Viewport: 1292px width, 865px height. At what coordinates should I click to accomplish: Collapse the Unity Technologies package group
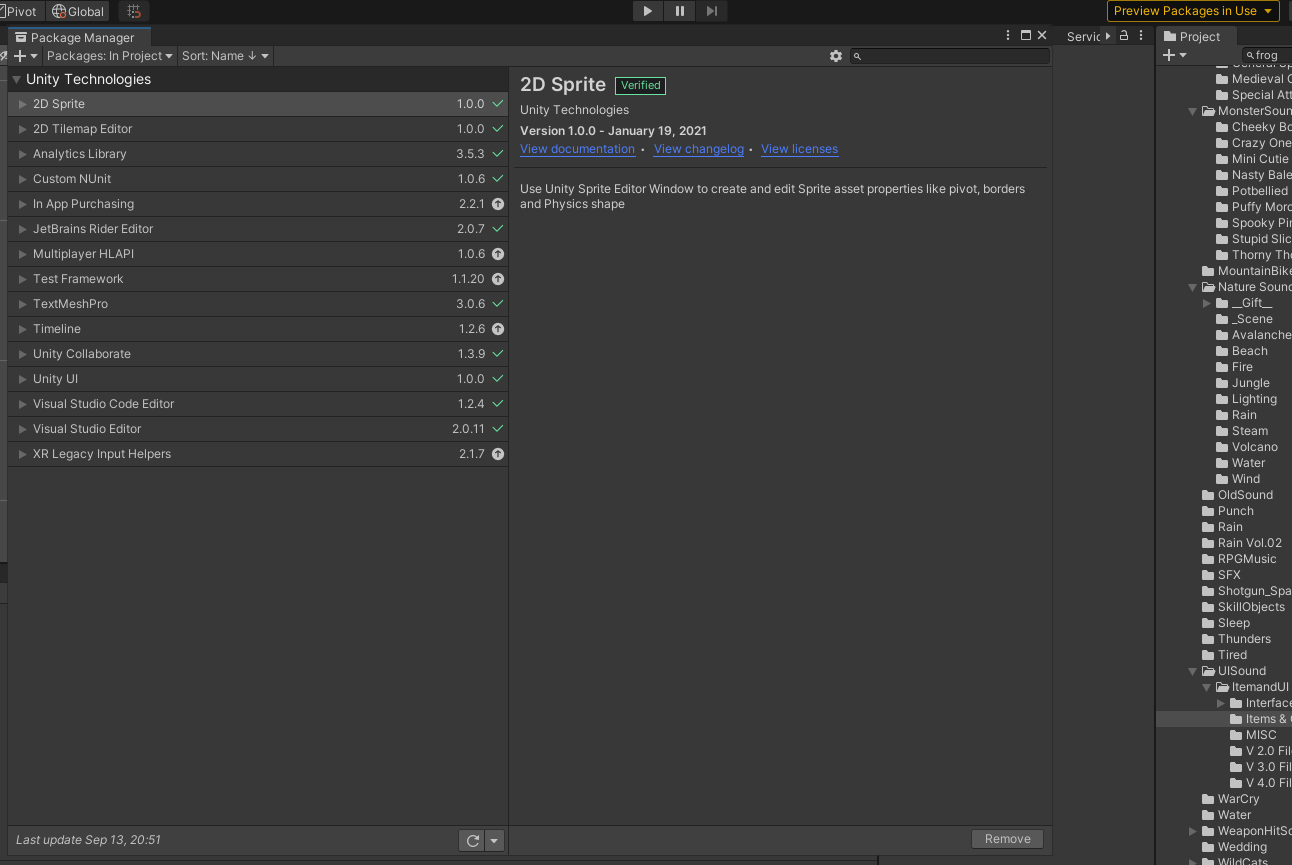16,79
